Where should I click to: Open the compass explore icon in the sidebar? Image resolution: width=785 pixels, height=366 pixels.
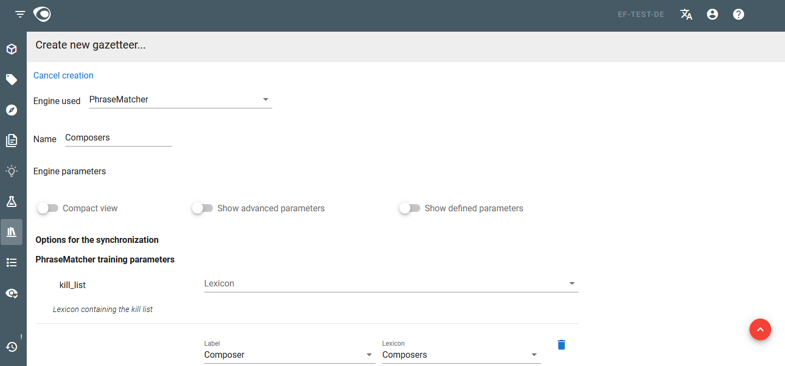[12, 110]
